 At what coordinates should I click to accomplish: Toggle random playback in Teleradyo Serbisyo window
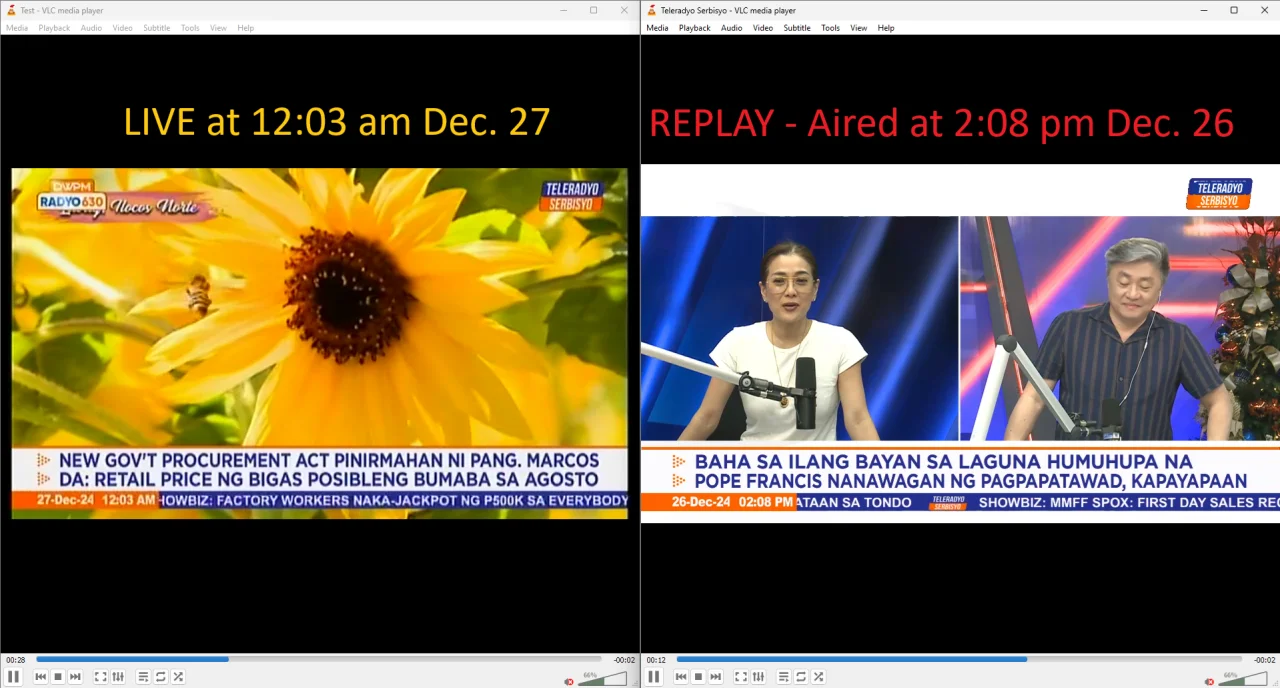[818, 677]
